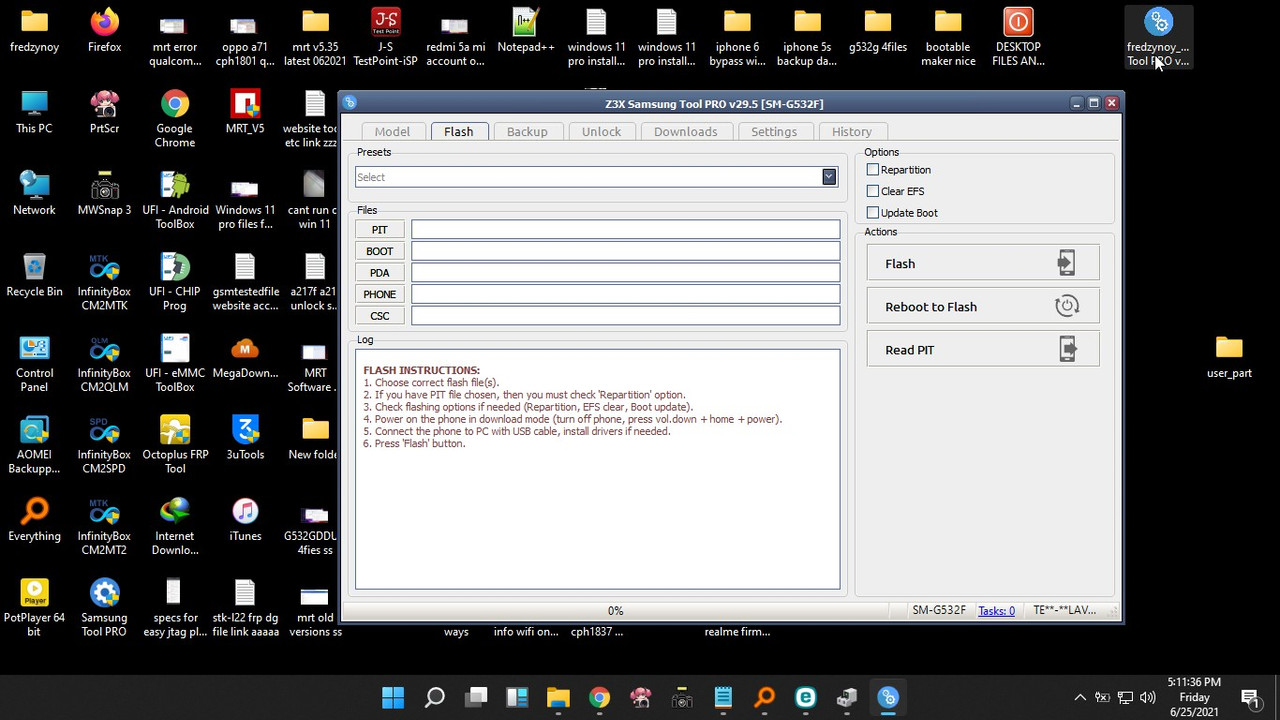Select the Octoplus FRP Tool icon
The width and height of the screenshot is (1280, 720).
[x=174, y=445]
